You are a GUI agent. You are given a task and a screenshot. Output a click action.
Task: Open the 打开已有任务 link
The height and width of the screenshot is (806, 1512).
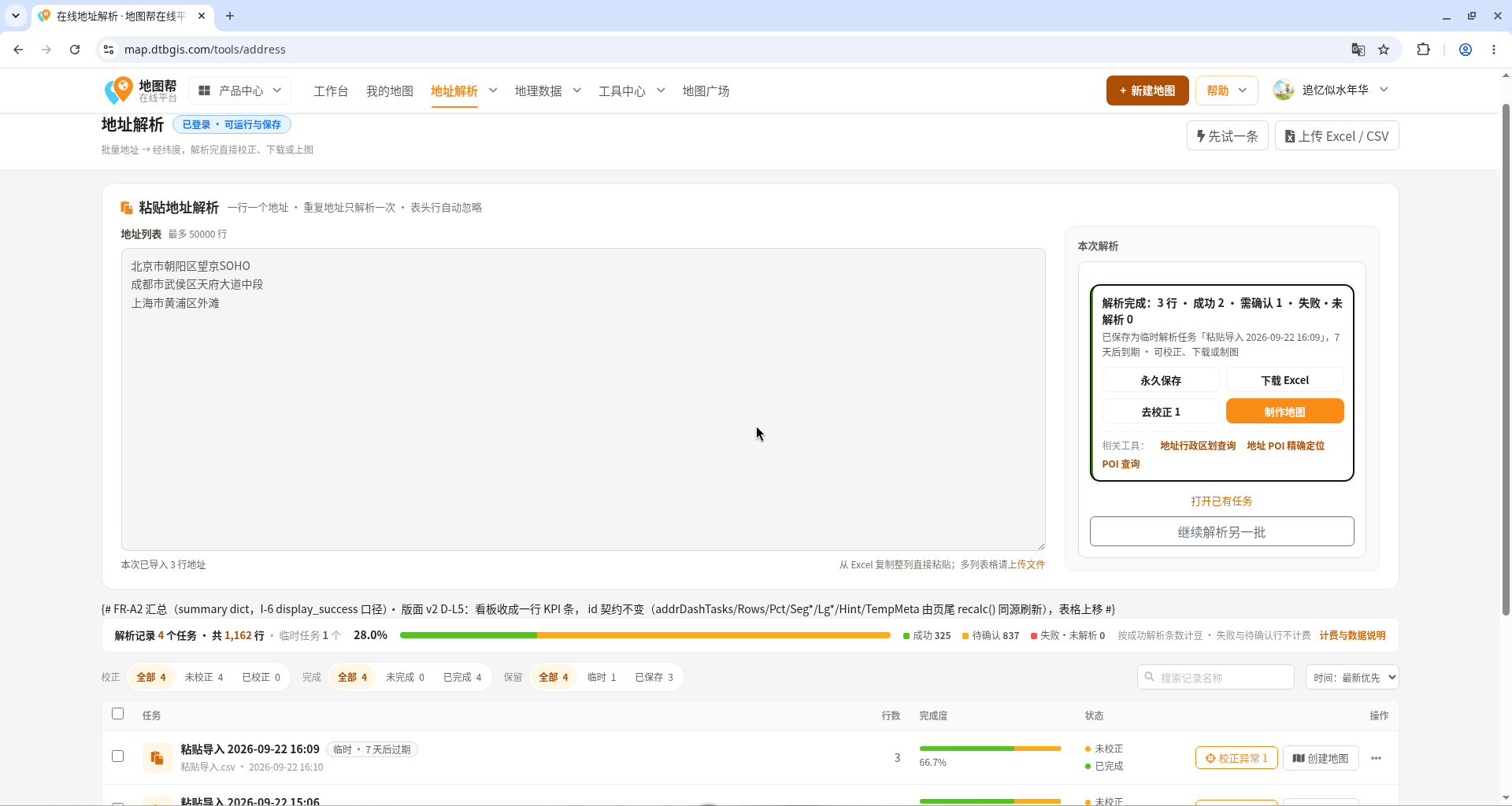click(1221, 501)
